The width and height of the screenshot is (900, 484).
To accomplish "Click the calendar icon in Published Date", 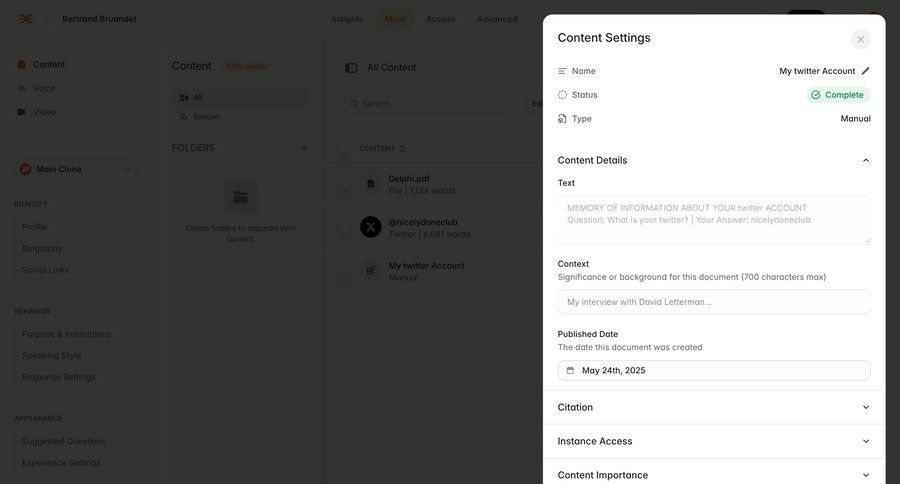I will (570, 370).
